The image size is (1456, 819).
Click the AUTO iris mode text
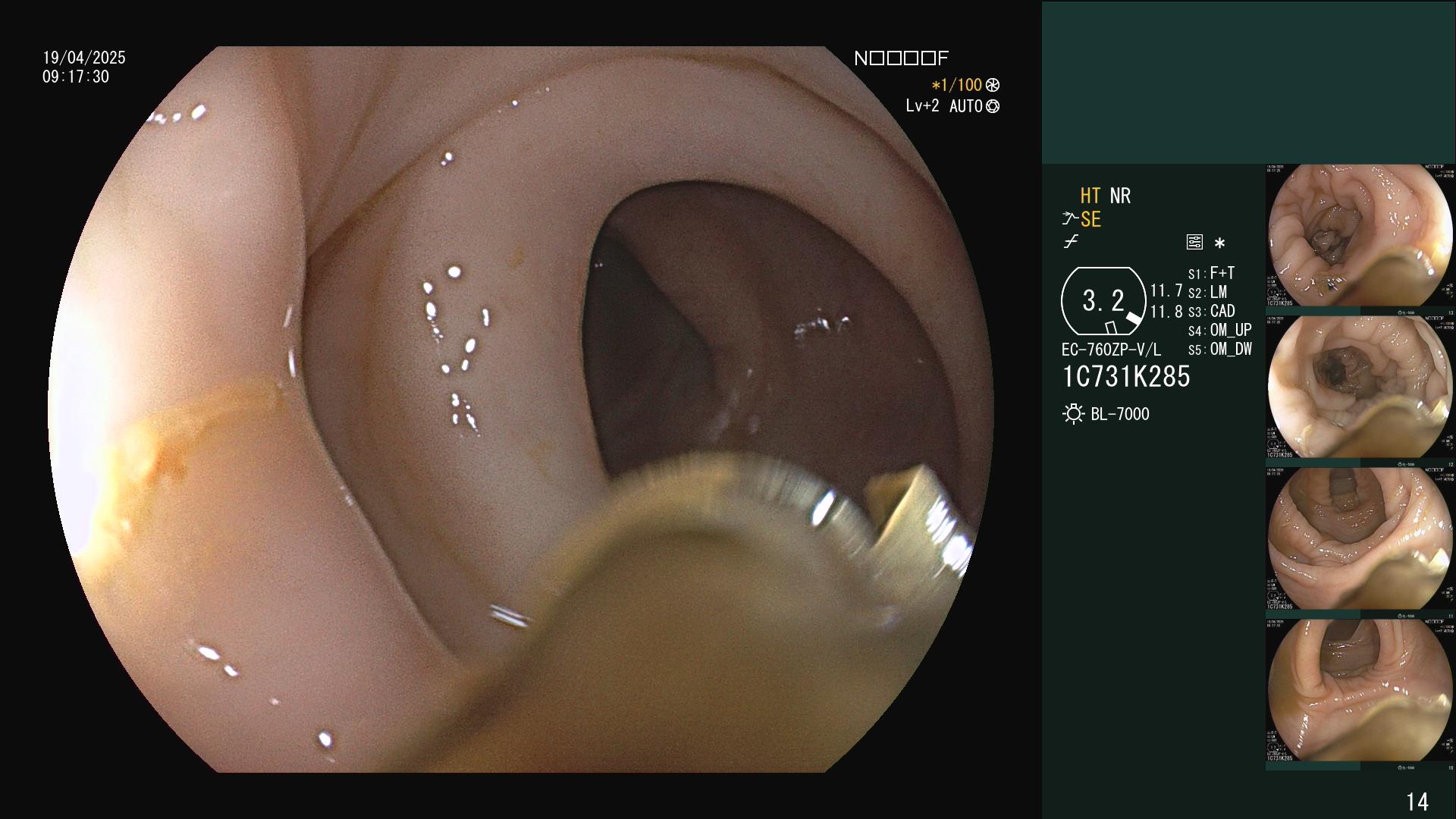[965, 107]
